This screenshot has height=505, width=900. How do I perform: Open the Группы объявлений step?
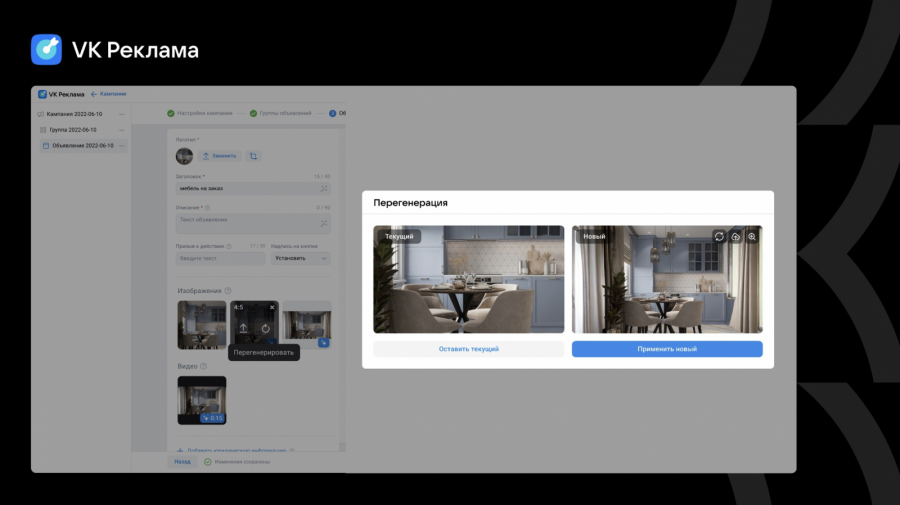pyautogui.click(x=281, y=113)
